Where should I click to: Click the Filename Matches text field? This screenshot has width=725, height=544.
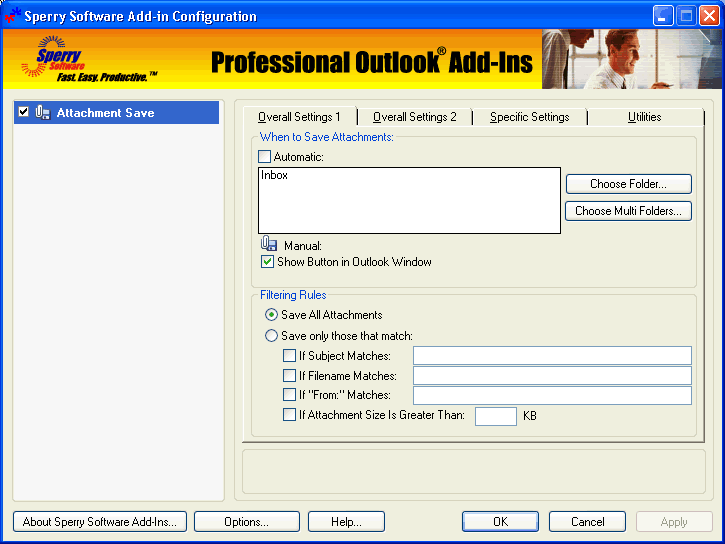click(553, 375)
